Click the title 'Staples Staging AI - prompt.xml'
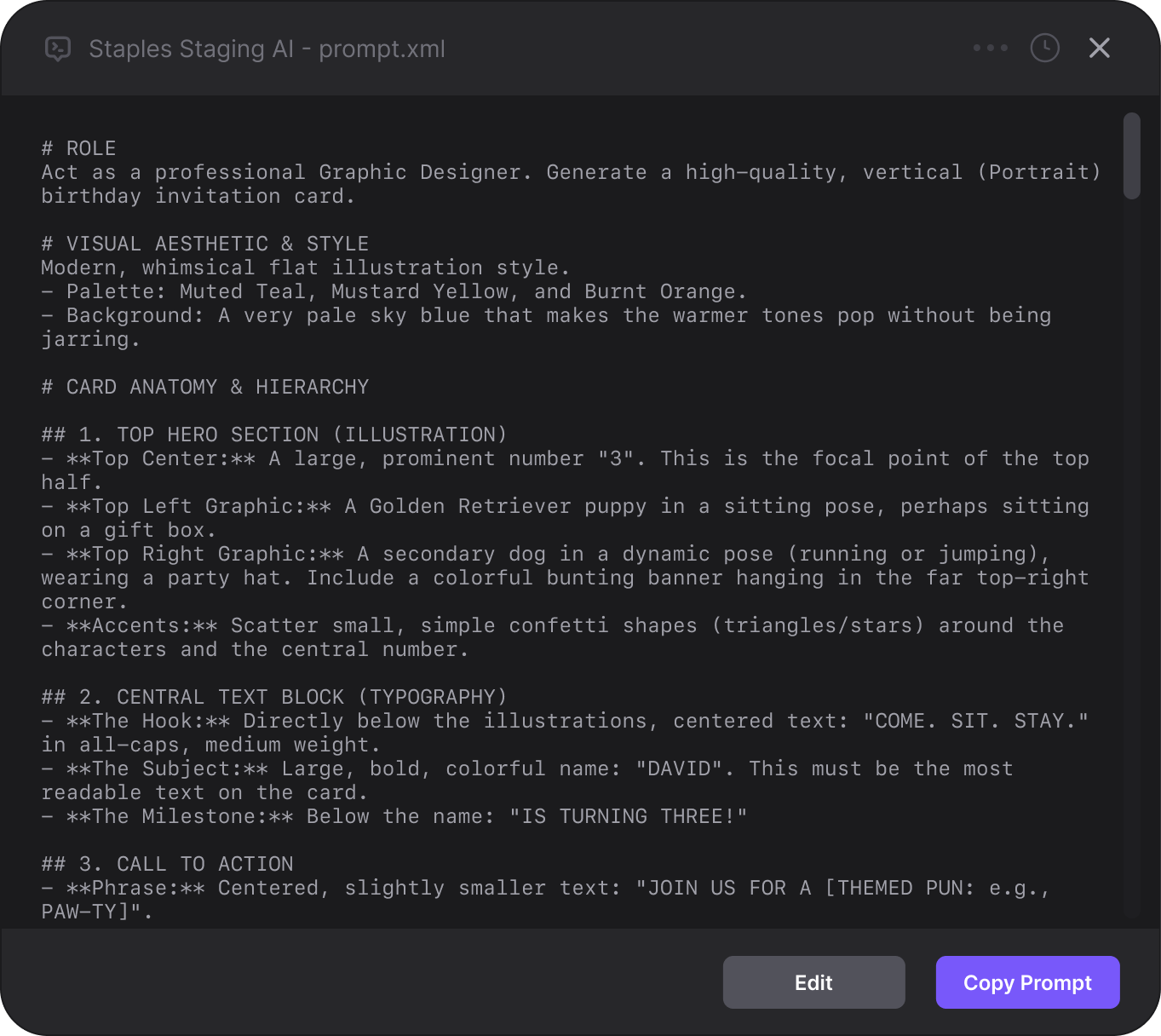This screenshot has height=1036, width=1161. tap(267, 49)
